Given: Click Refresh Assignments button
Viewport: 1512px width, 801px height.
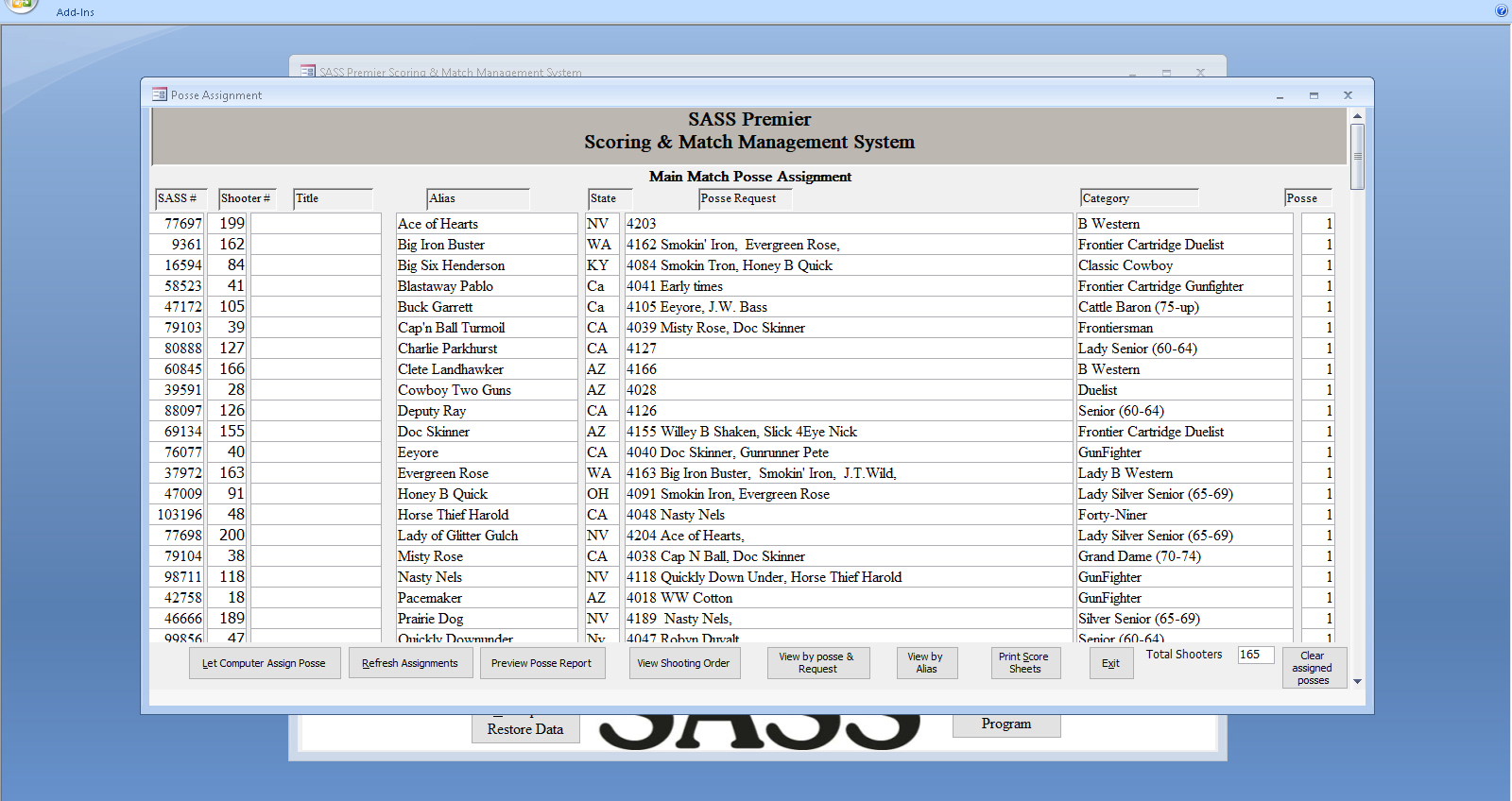Looking at the screenshot, I should click(x=410, y=663).
